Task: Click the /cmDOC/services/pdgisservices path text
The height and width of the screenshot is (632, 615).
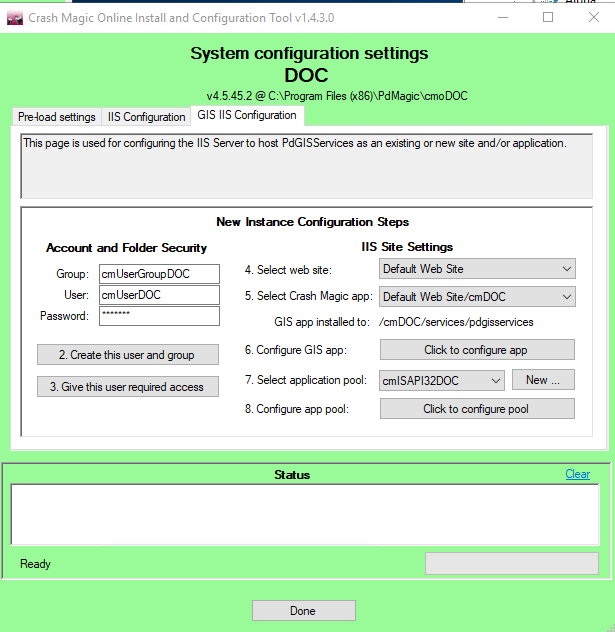Action: click(x=456, y=322)
